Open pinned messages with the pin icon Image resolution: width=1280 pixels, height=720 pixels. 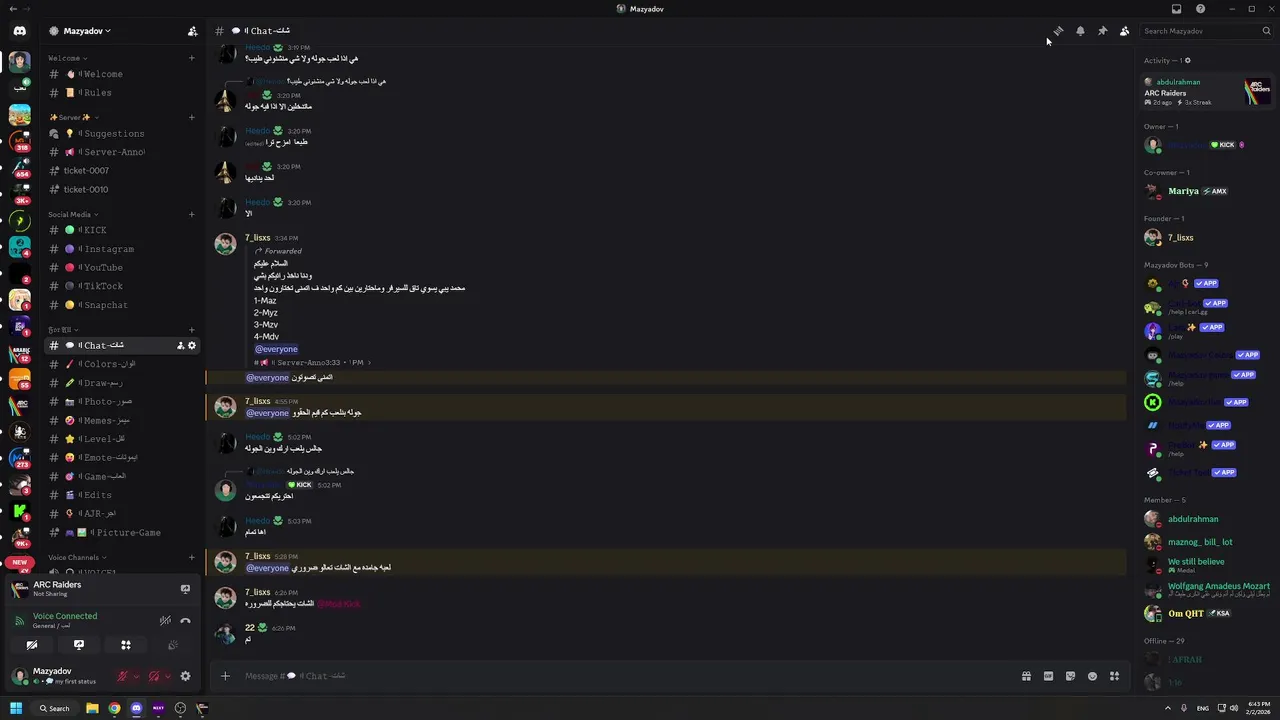(x=1102, y=31)
